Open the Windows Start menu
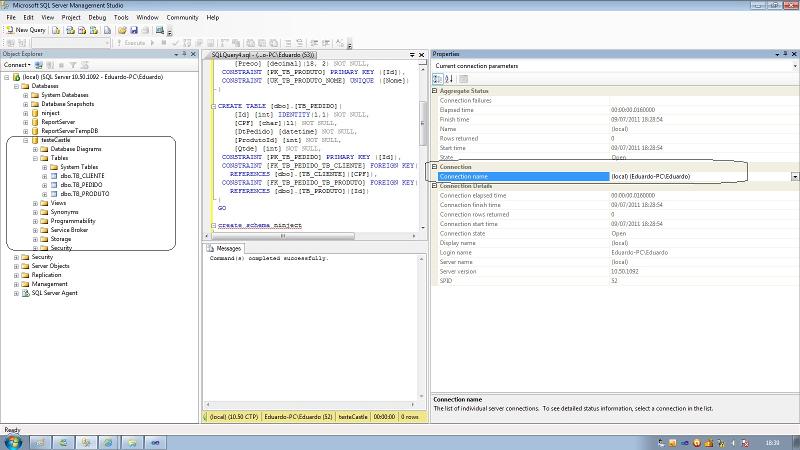800x450 pixels. pos(12,442)
